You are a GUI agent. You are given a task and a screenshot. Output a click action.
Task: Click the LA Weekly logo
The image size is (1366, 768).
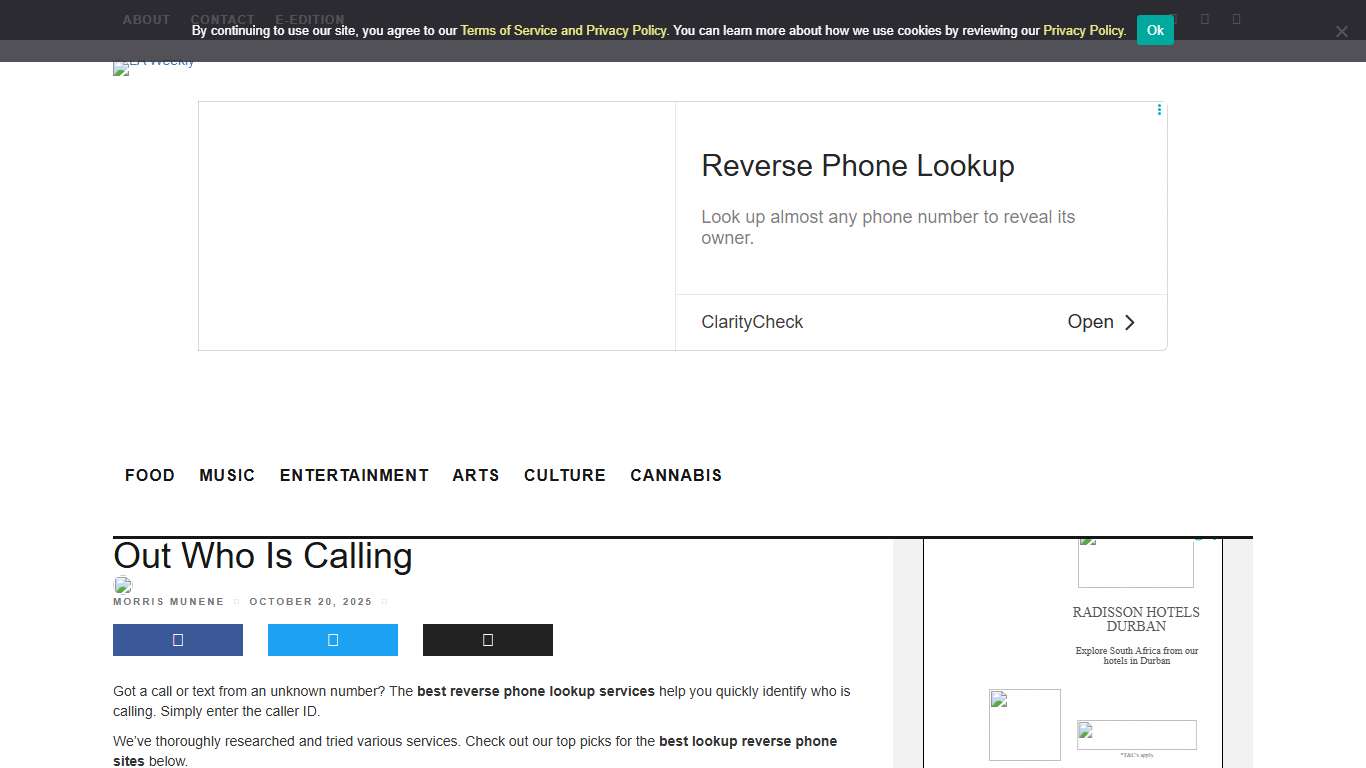pyautogui.click(x=153, y=68)
